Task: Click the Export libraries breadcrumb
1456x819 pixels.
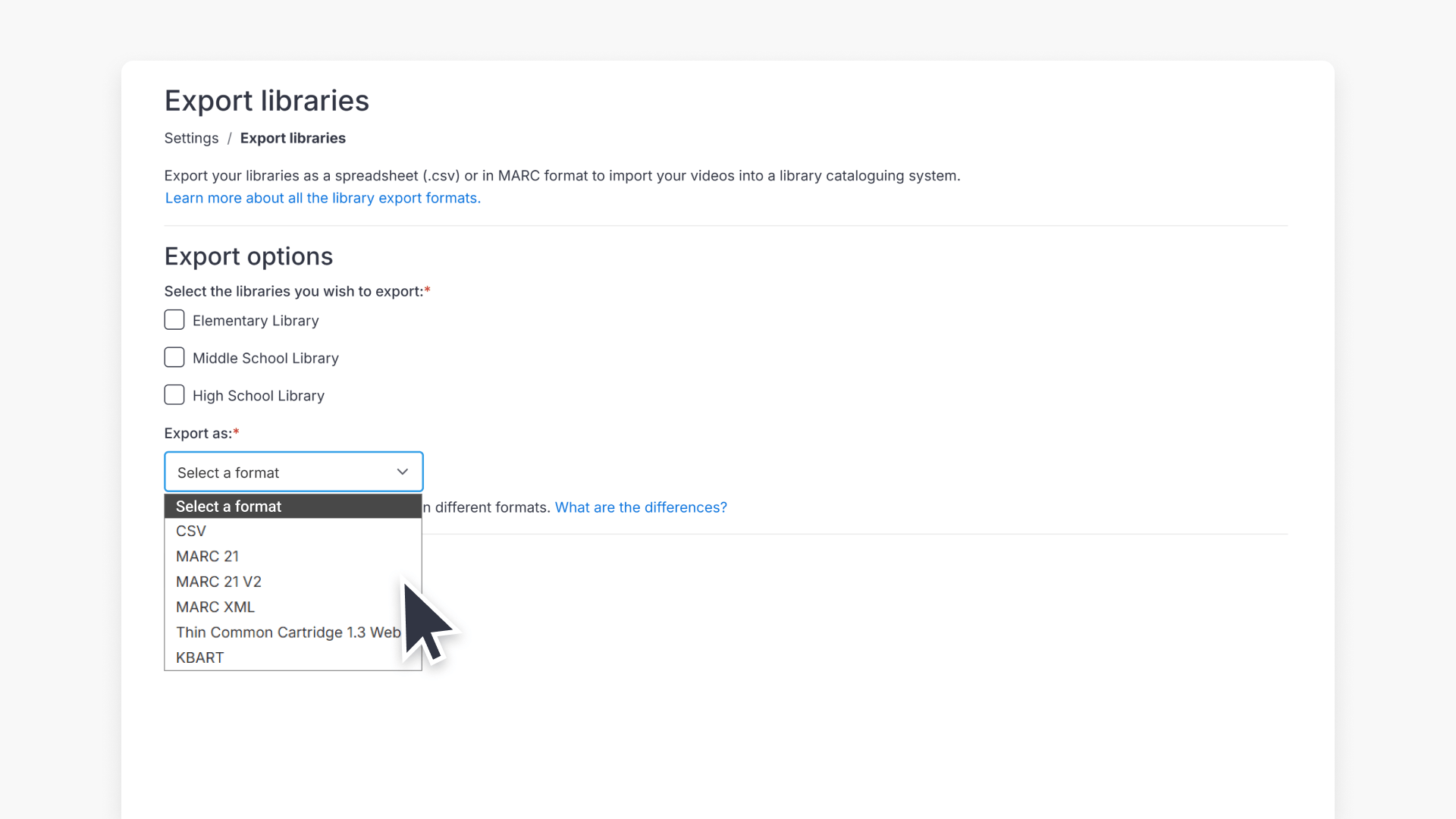Action: [x=293, y=138]
